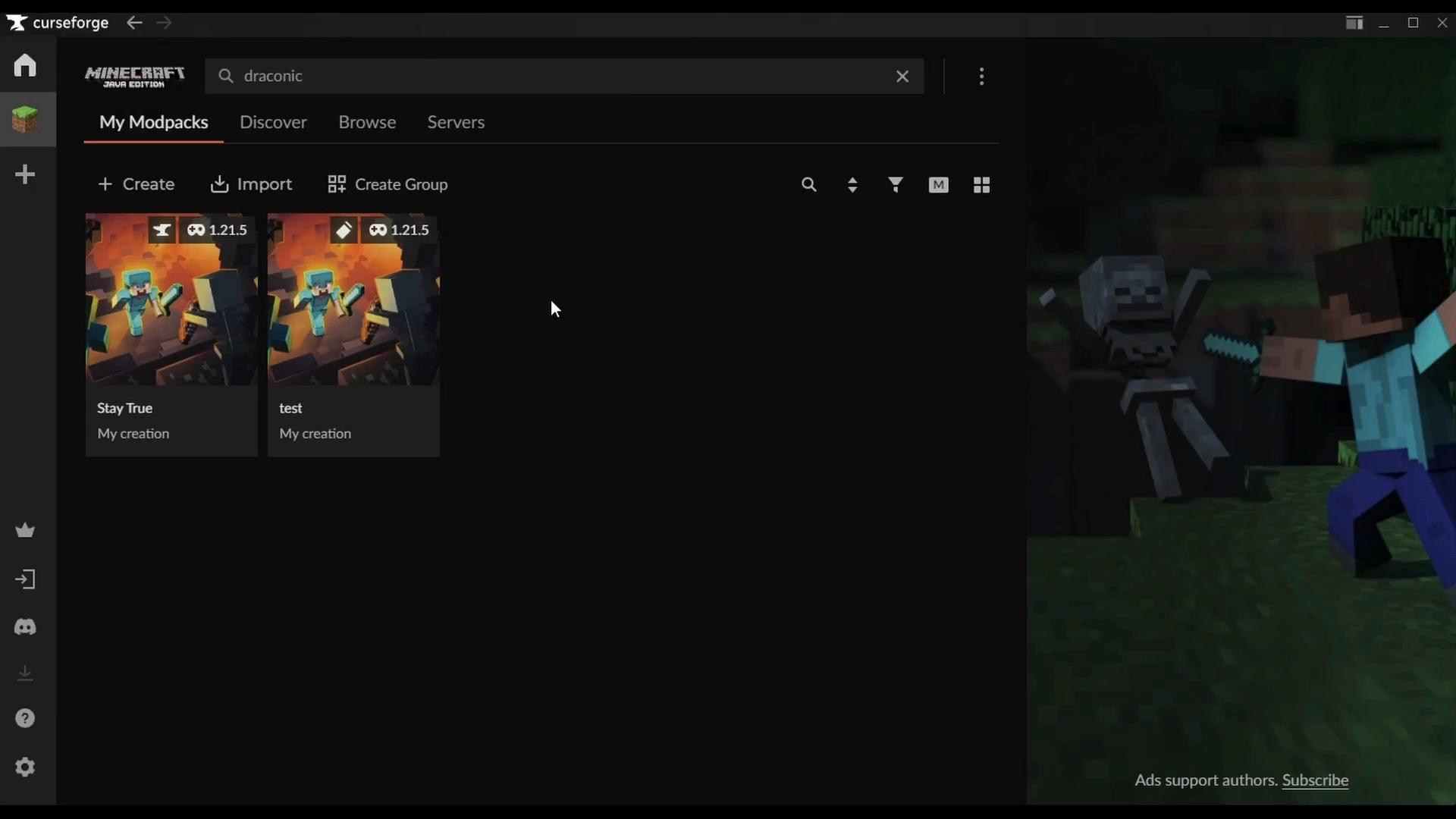Screen dimensions: 1456x819
Task: Open the CurseForge home sidebar icon
Action: point(25,65)
